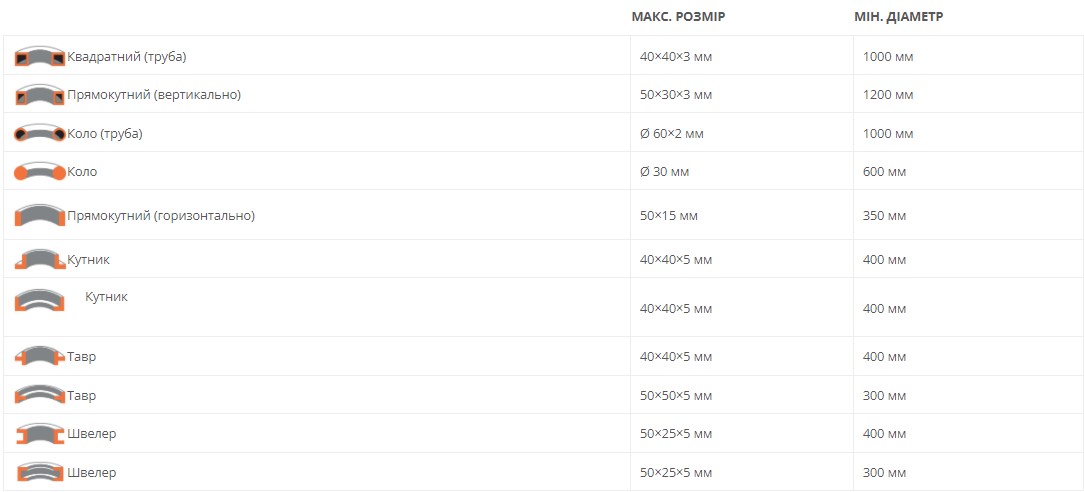This screenshot has width=1084, height=492.
Task: Click the Тавр icon in the 50×50×5 row
Action: coord(40,395)
